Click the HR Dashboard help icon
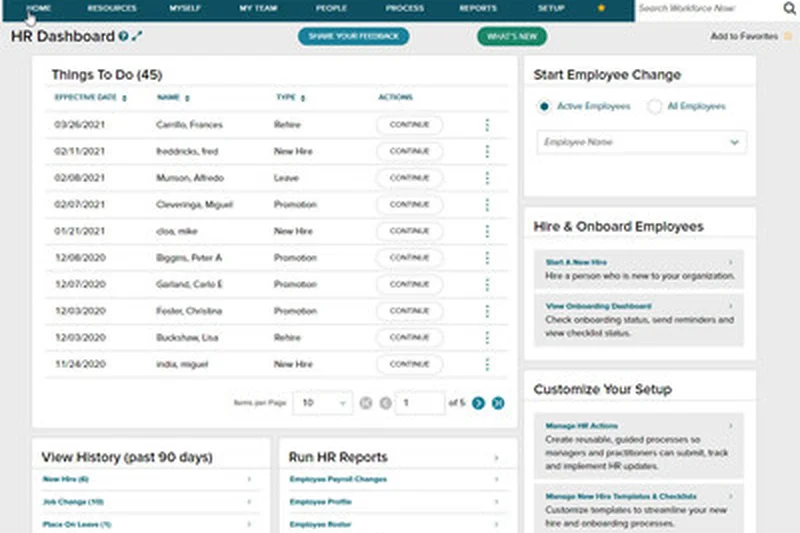Image resolution: width=800 pixels, height=533 pixels. point(123,37)
